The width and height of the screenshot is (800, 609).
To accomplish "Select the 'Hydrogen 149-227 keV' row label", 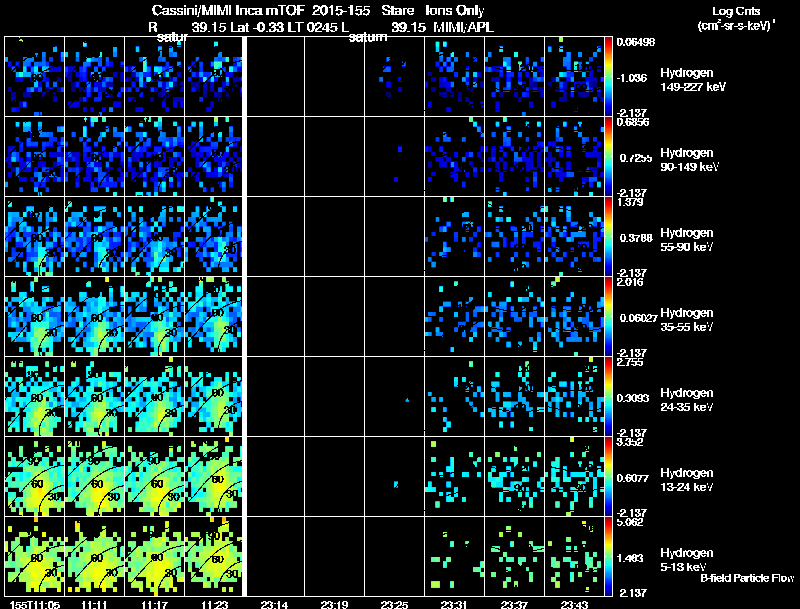I will coord(692,80).
